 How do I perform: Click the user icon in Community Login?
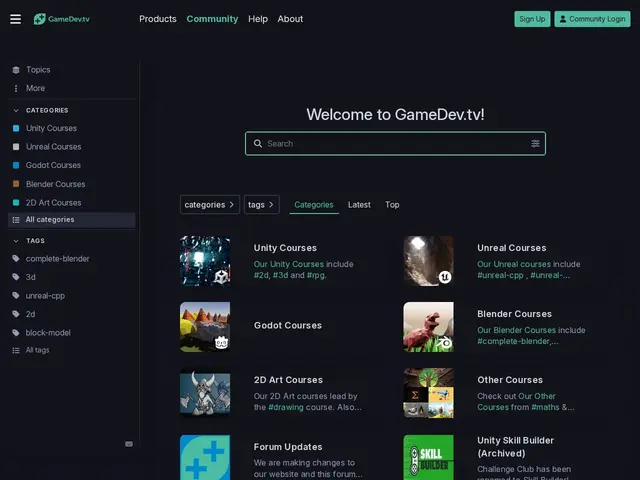click(x=563, y=19)
